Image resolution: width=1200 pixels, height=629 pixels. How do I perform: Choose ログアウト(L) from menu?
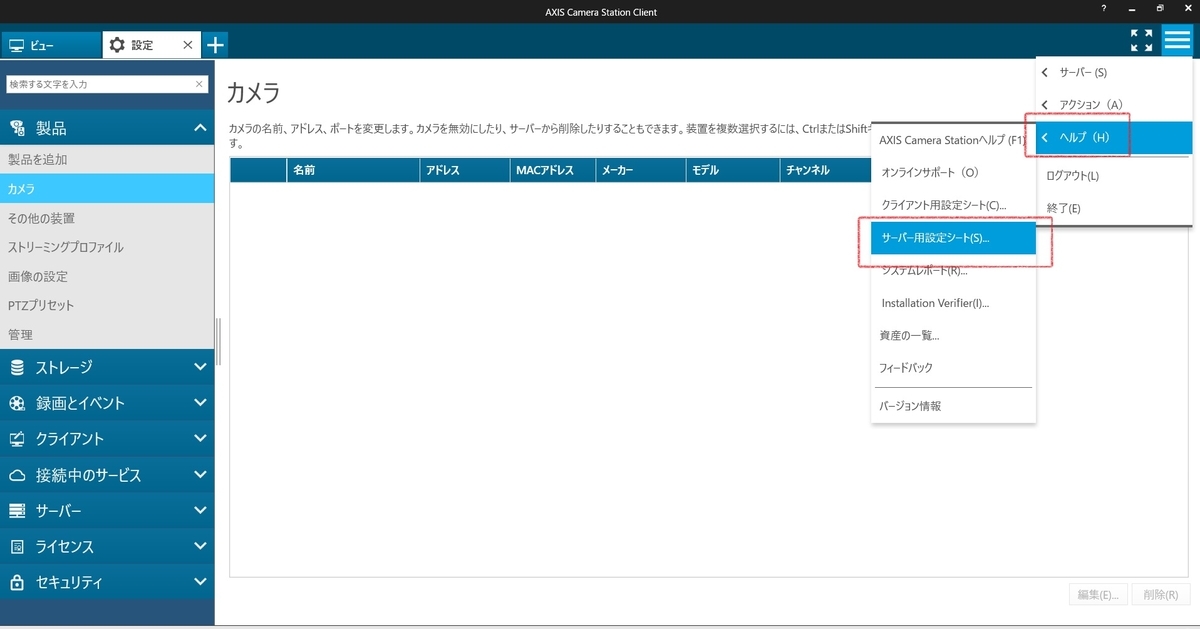tap(1114, 176)
